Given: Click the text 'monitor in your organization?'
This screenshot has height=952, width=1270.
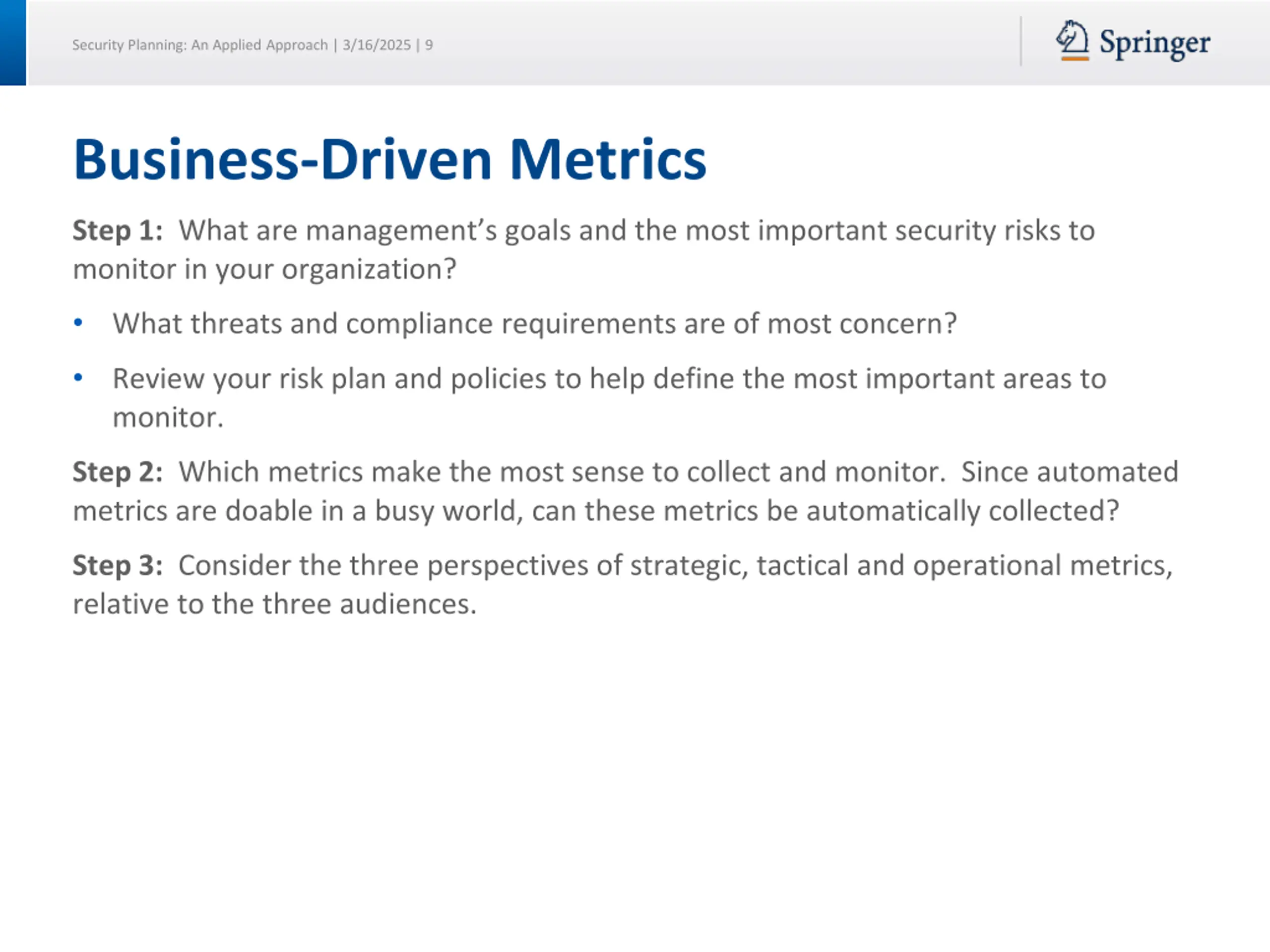Looking at the screenshot, I should tap(265, 269).
